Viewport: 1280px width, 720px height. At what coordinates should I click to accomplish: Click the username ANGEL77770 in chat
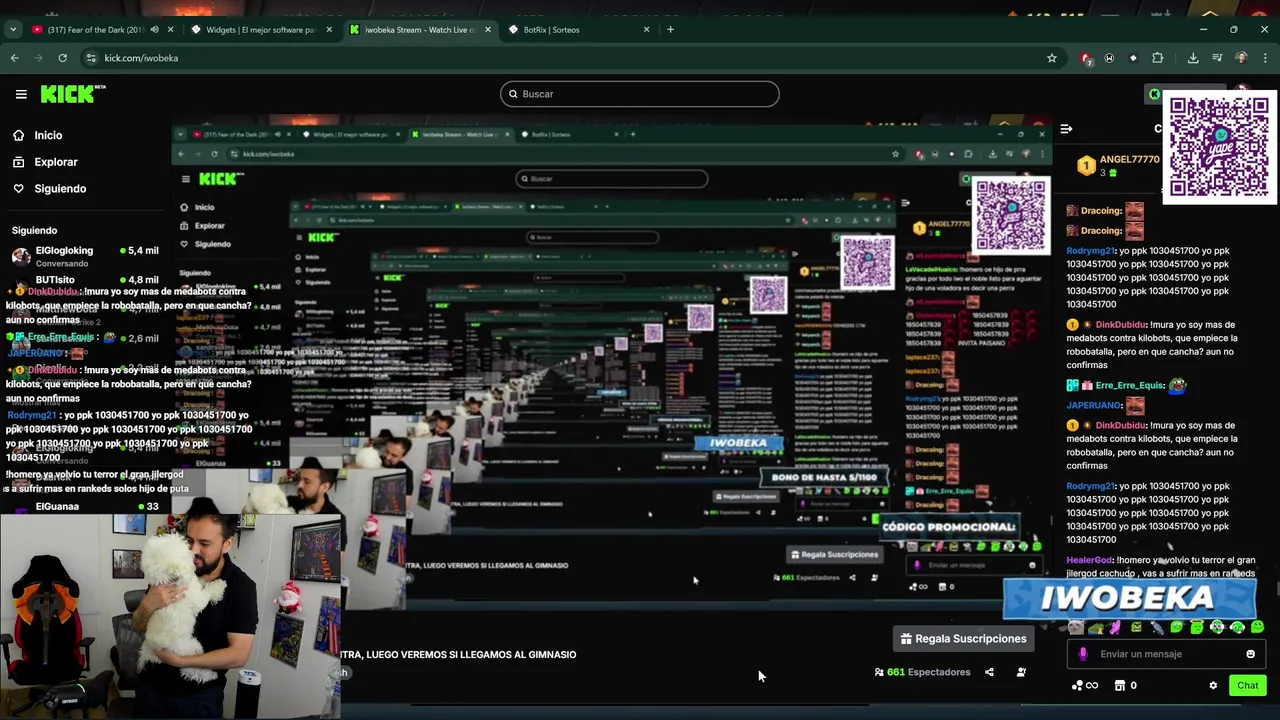(x=1130, y=160)
